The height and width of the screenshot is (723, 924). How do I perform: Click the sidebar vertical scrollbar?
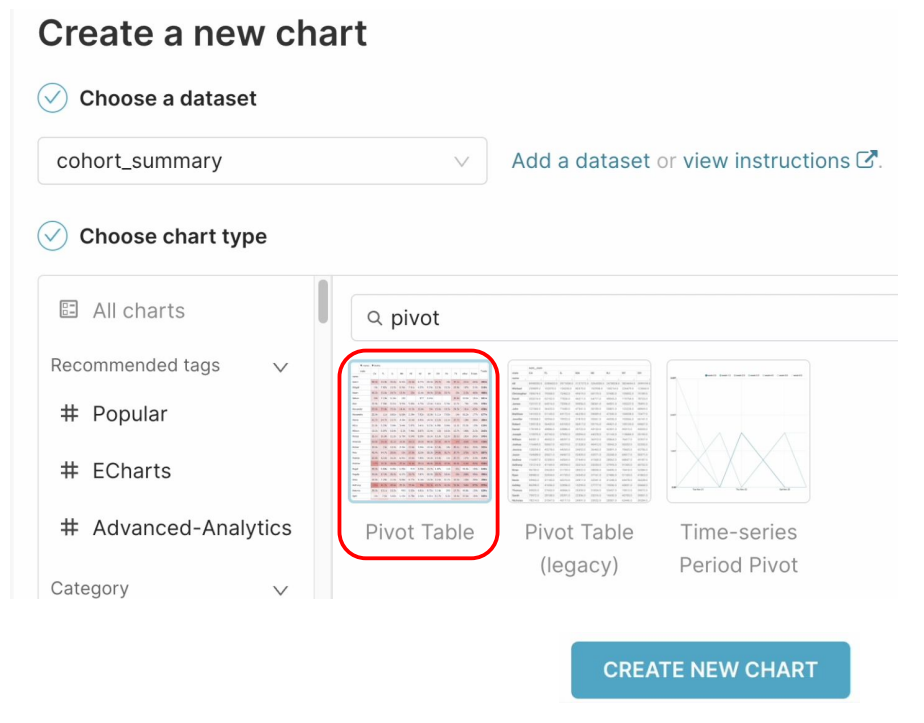tap(322, 302)
